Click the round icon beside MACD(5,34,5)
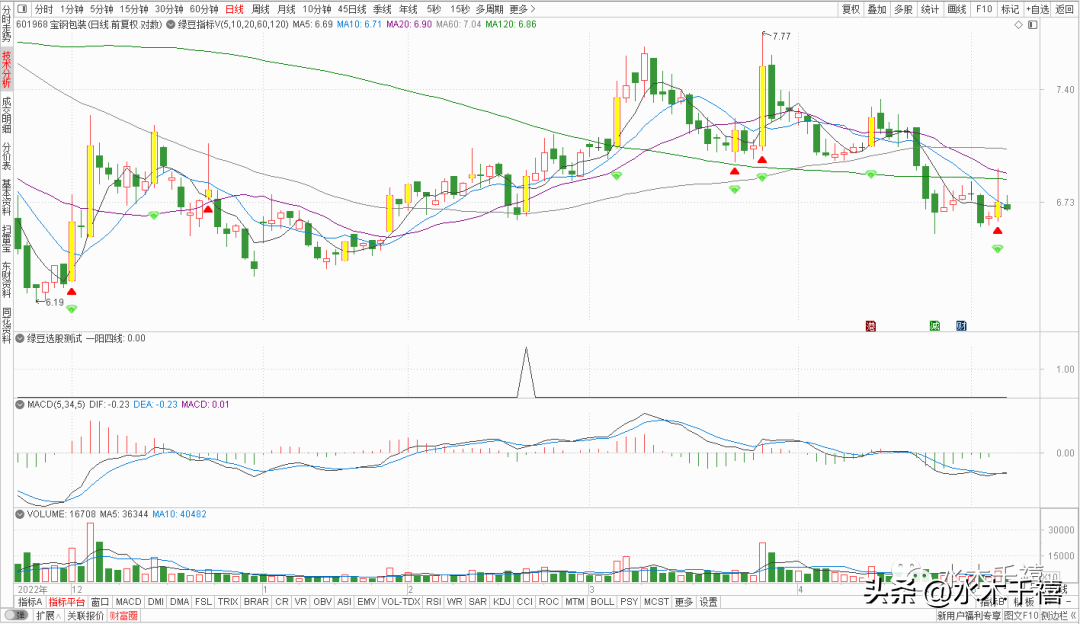Screen dimensions: 1080x624 coord(20,404)
